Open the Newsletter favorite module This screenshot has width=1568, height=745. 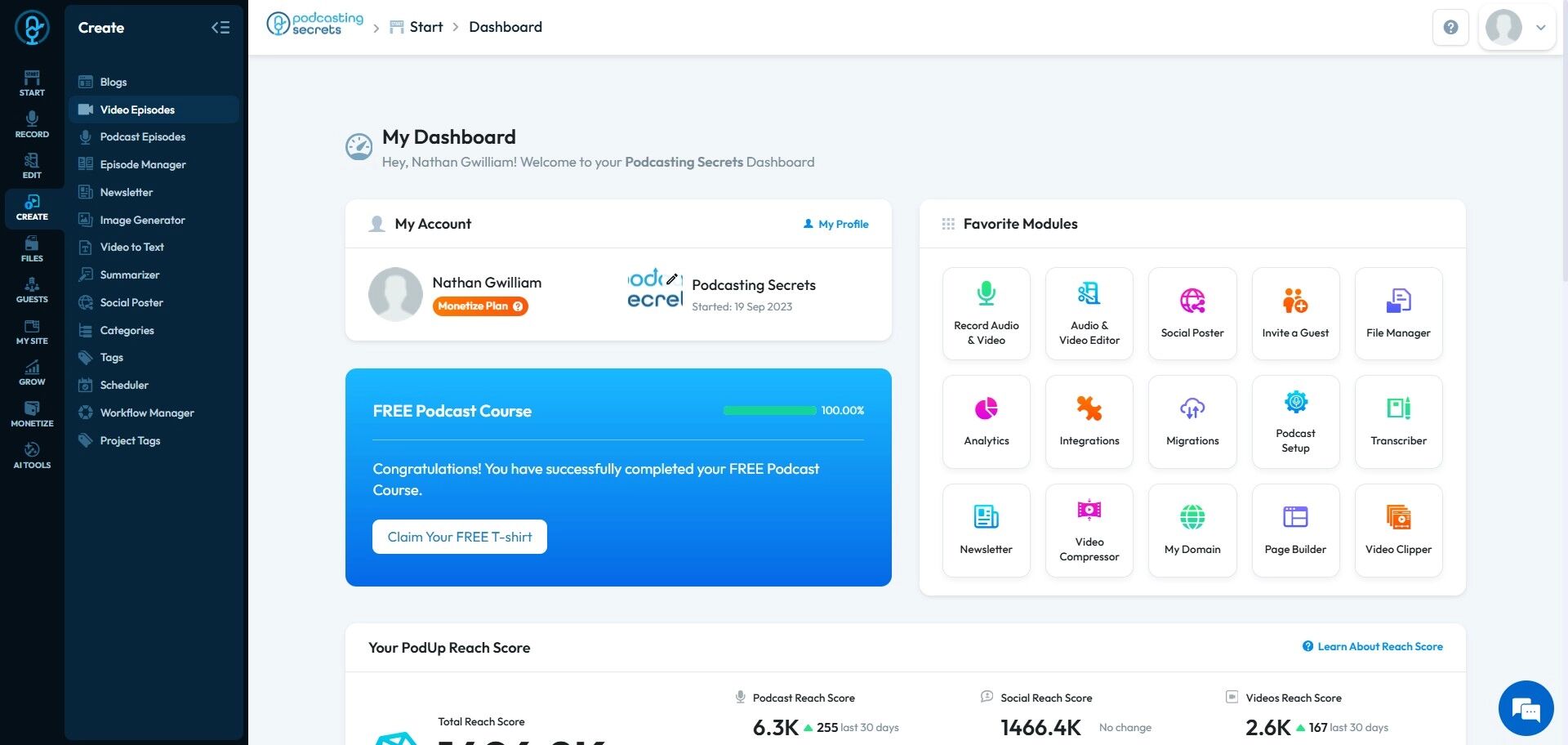(x=986, y=530)
